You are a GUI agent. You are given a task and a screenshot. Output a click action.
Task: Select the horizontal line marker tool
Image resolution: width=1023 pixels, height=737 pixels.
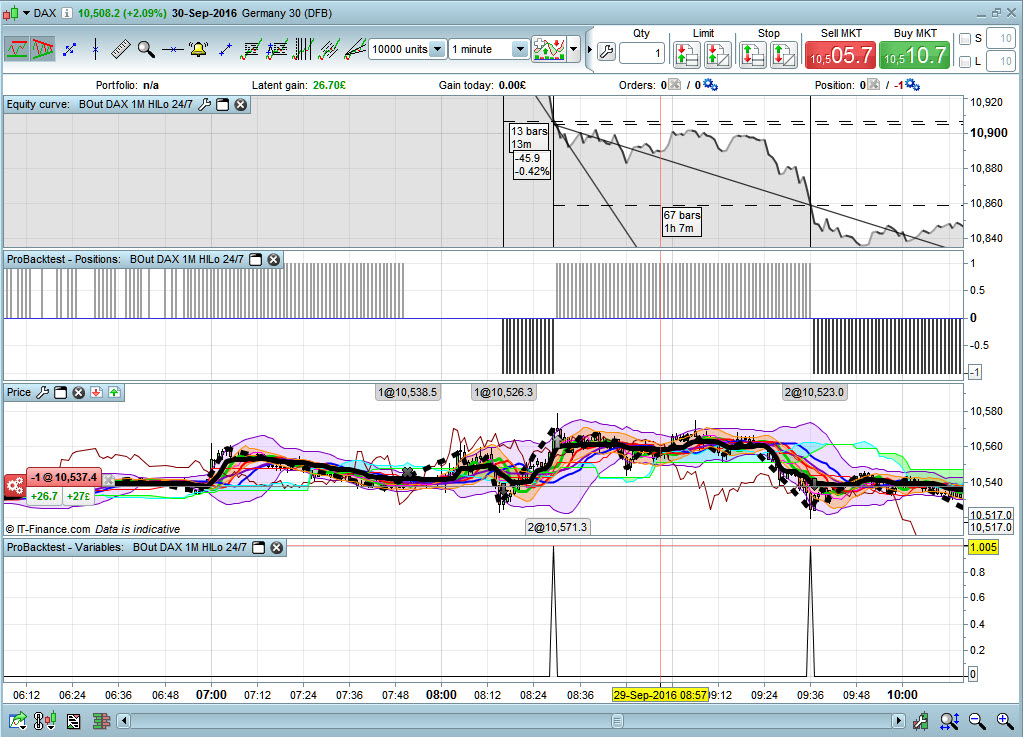coord(172,50)
